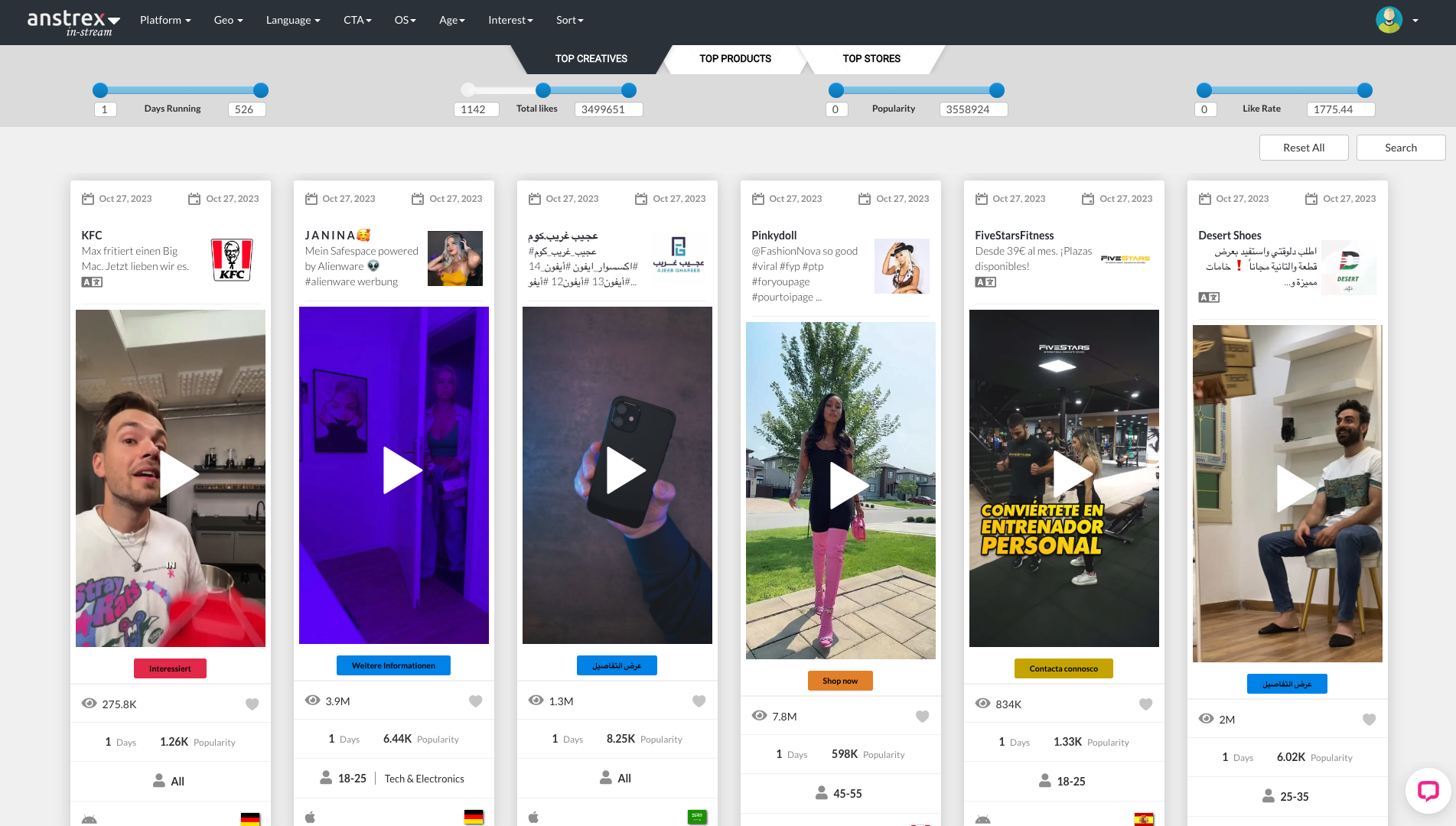Click the user avatar icon
Screen dimensions: 1456x826
(x=1389, y=20)
